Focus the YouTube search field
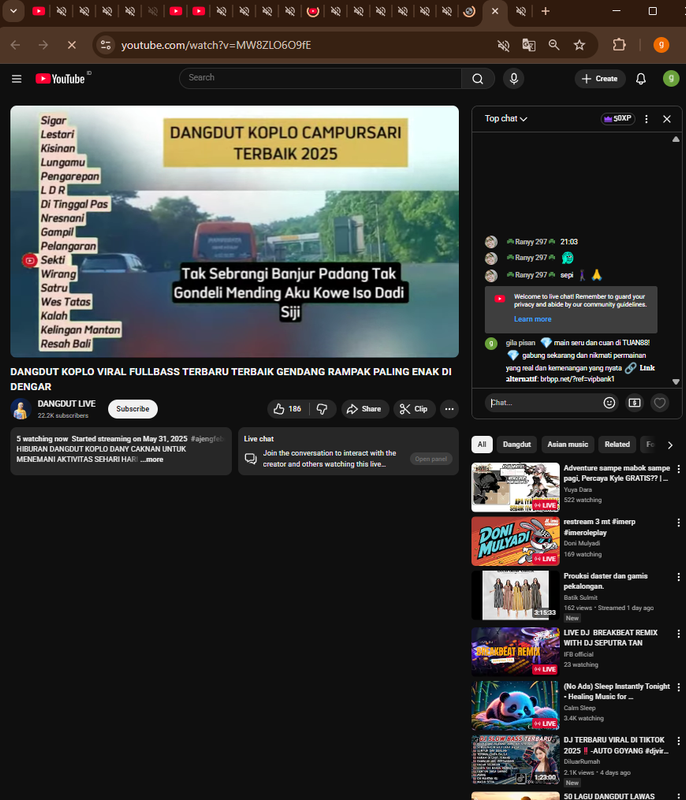This screenshot has height=800, width=686. click(x=320, y=79)
